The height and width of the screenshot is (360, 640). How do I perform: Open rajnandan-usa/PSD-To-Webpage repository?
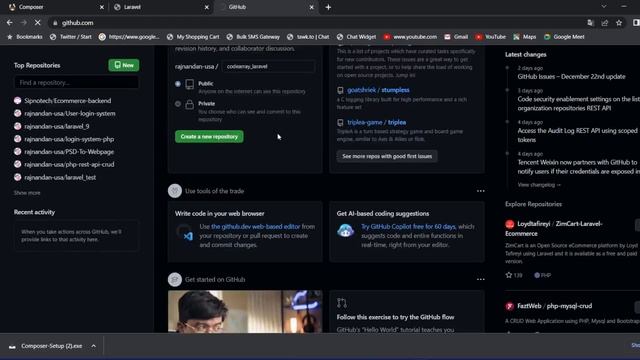point(69,152)
